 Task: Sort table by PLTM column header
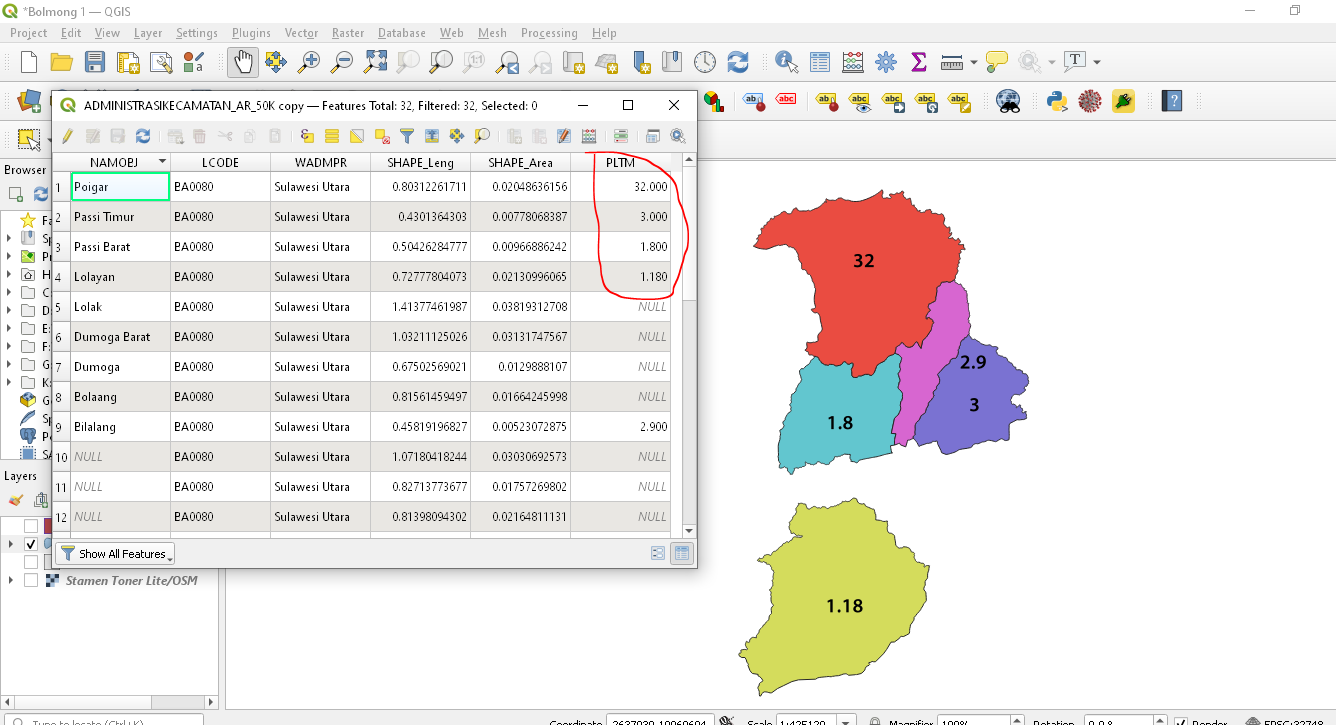pos(620,162)
